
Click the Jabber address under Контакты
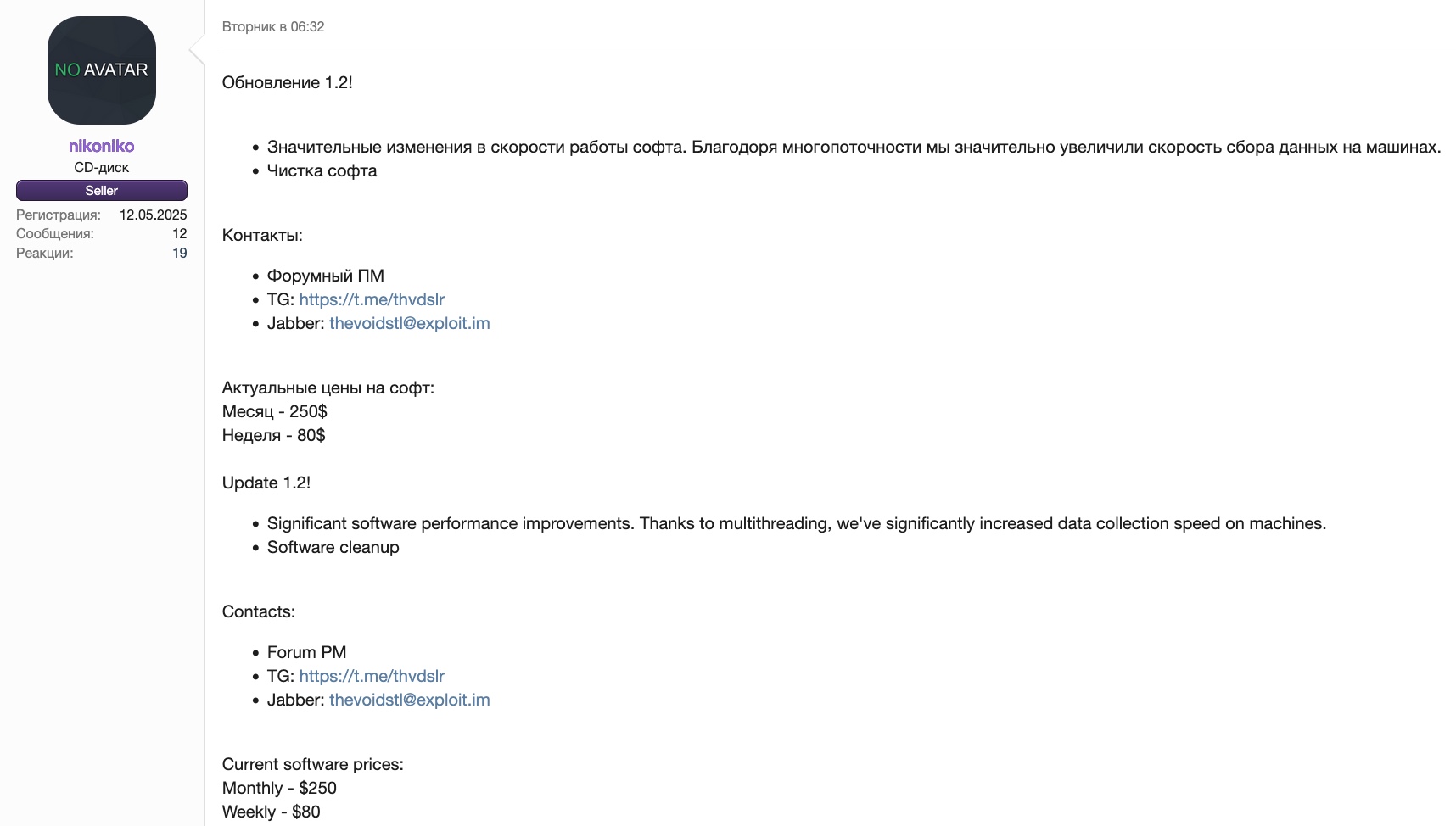tap(409, 323)
